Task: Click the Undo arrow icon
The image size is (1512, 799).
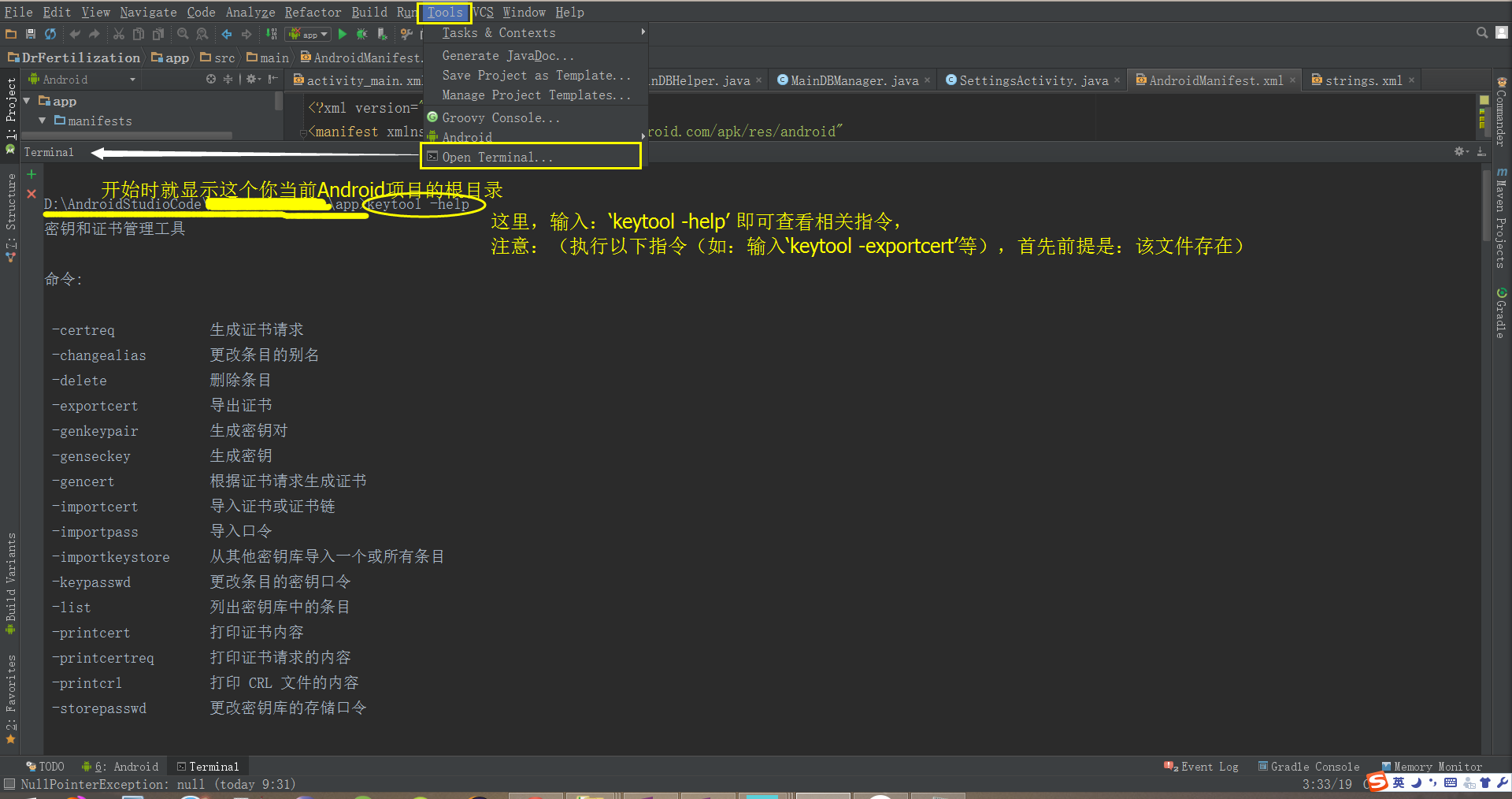Action: click(75, 34)
